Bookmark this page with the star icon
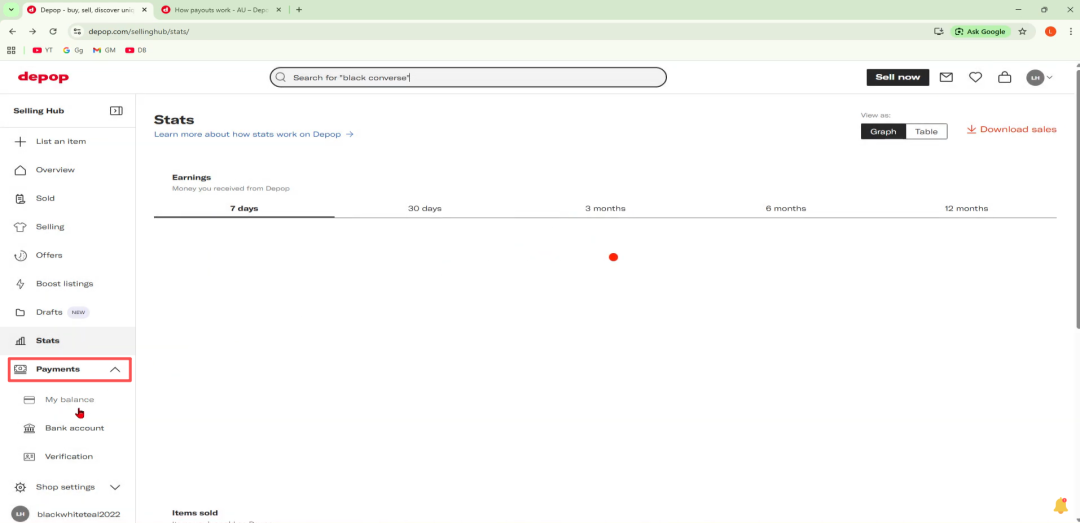The height and width of the screenshot is (523, 1080). pyautogui.click(x=1022, y=32)
